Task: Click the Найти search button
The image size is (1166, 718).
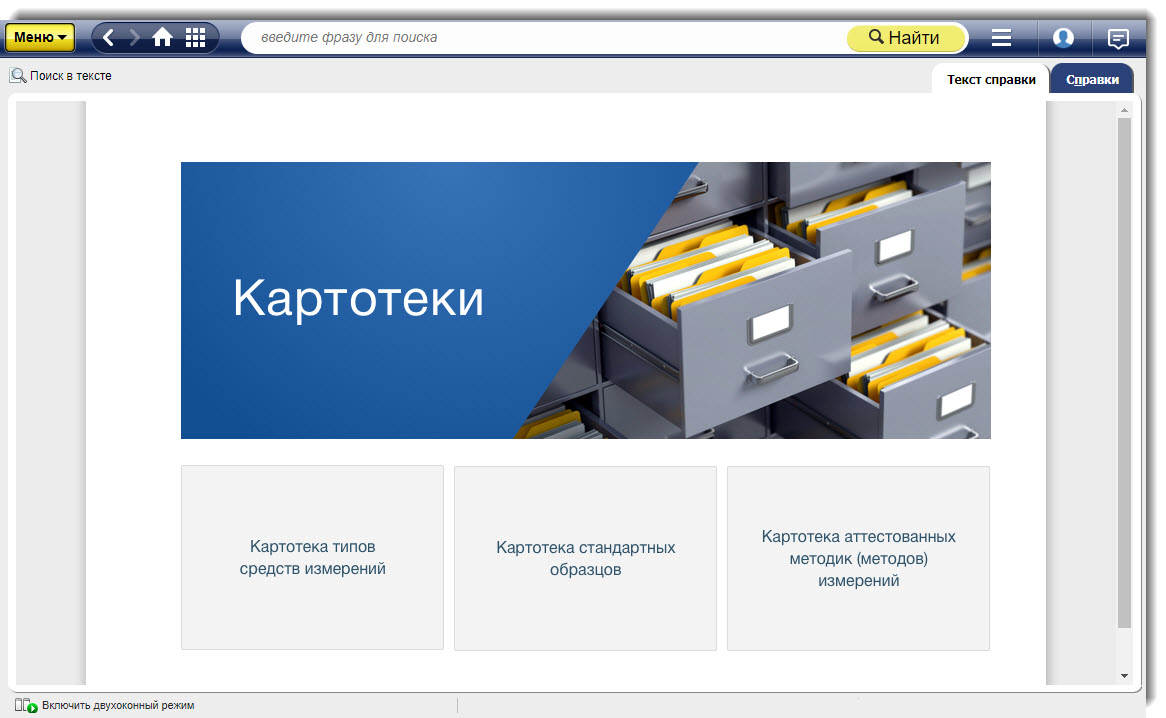Action: tap(905, 37)
